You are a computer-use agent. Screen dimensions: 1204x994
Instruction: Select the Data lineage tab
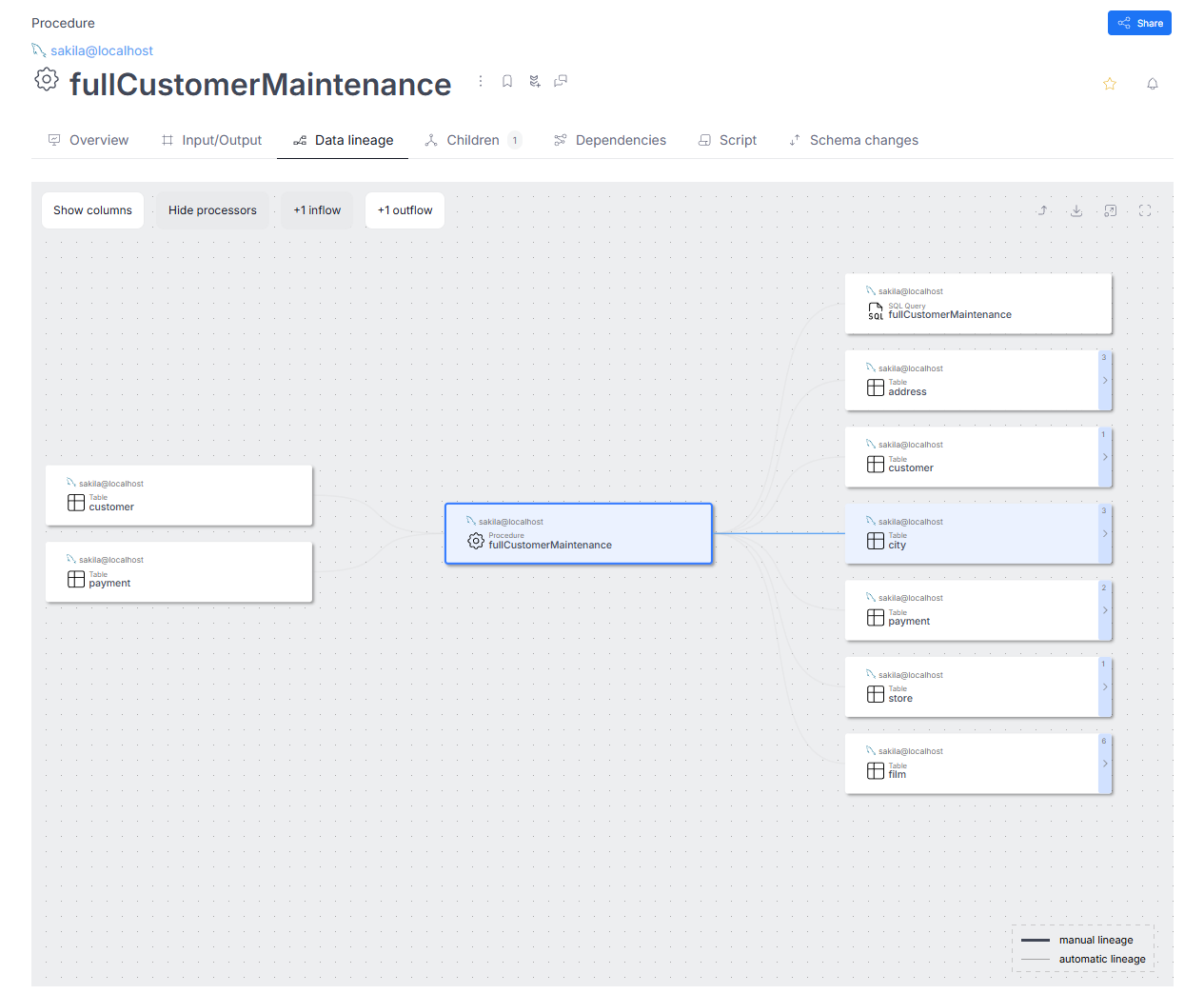pyautogui.click(x=343, y=140)
